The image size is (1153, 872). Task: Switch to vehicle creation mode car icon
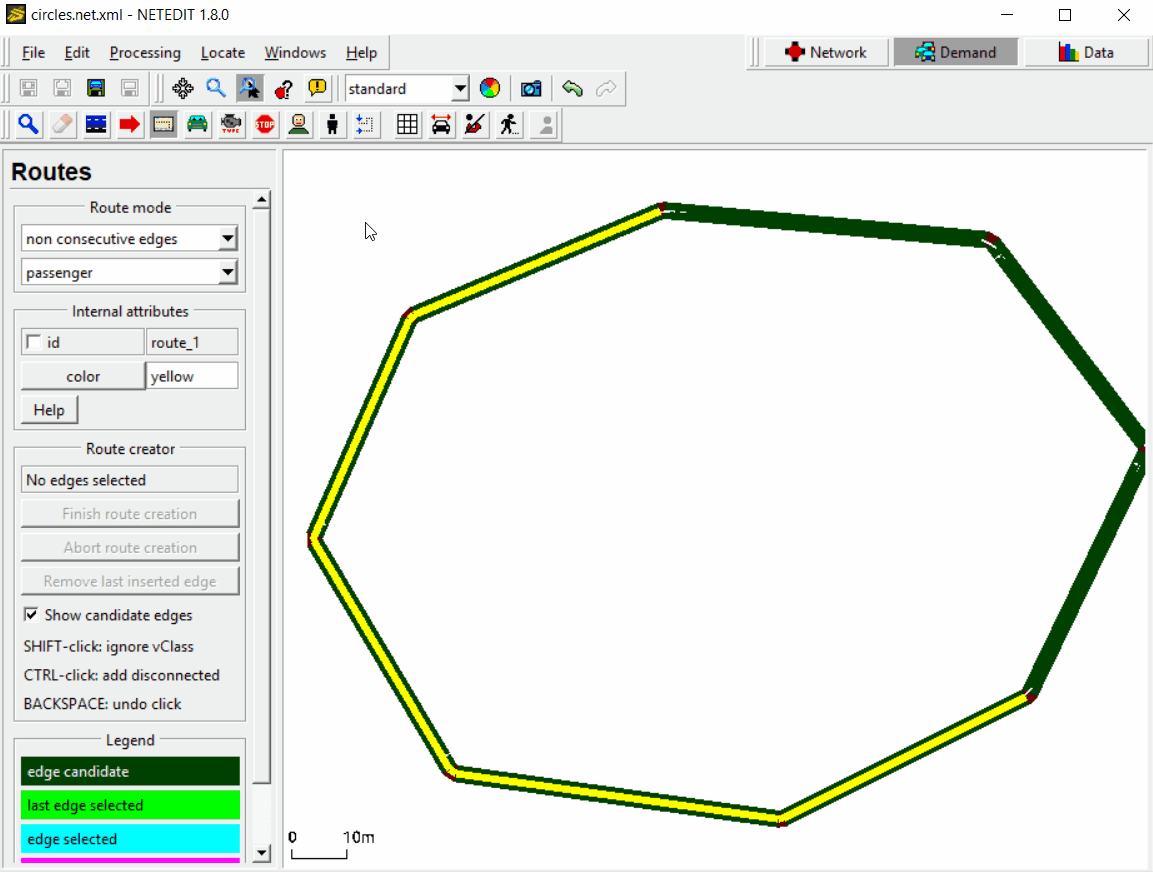[197, 124]
